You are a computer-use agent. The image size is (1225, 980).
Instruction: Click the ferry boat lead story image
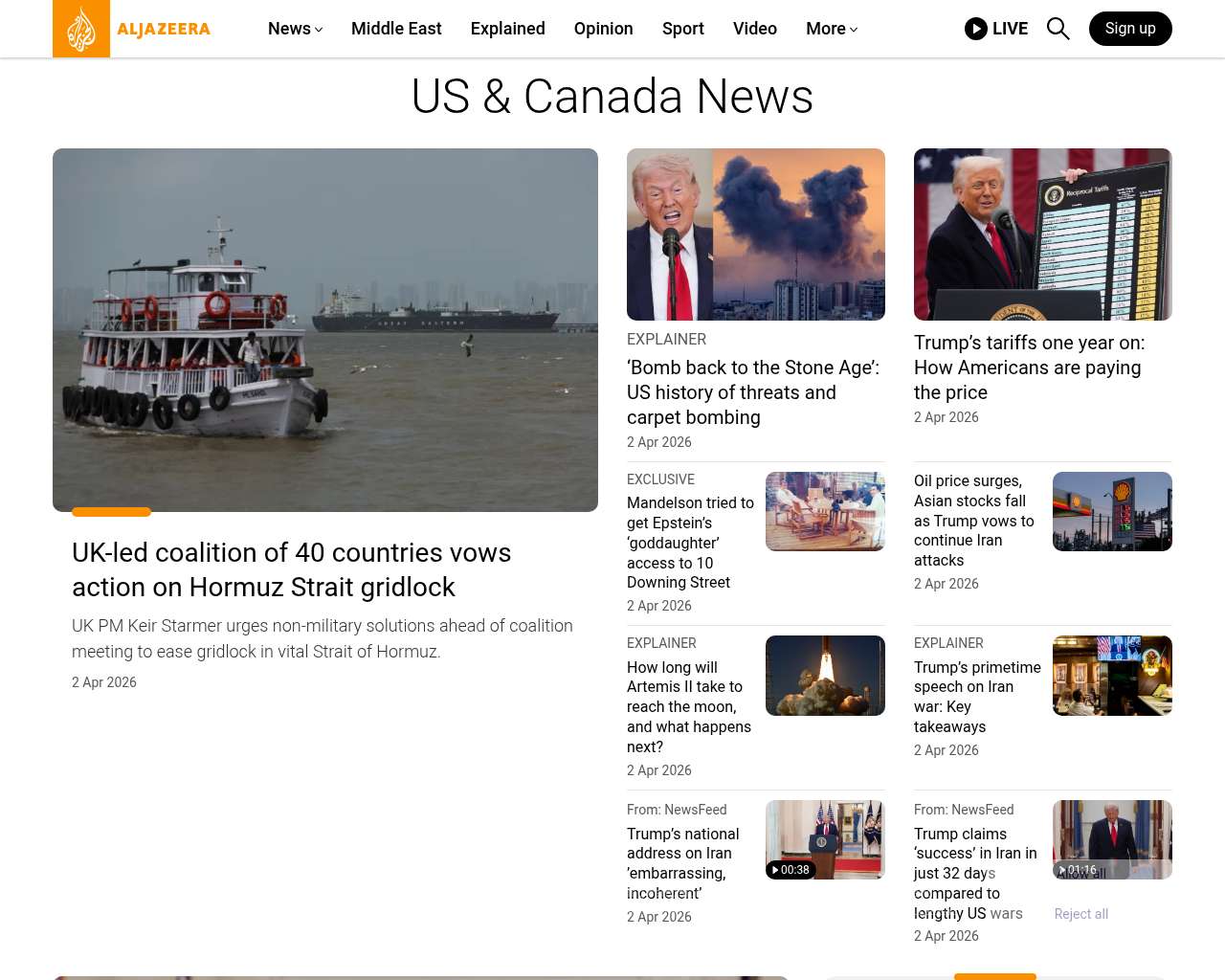point(325,330)
